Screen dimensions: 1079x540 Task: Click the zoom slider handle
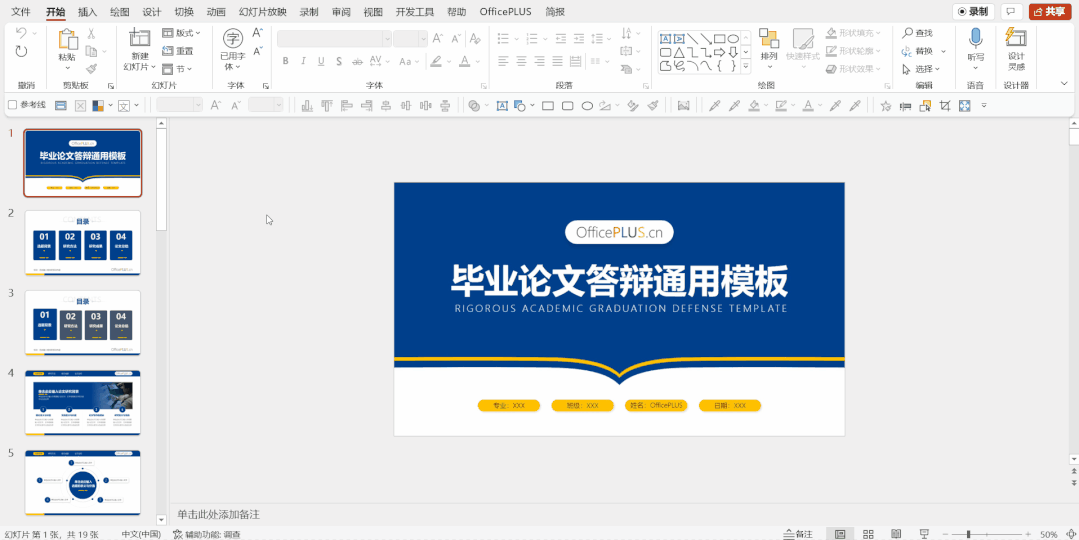[x=968, y=534]
